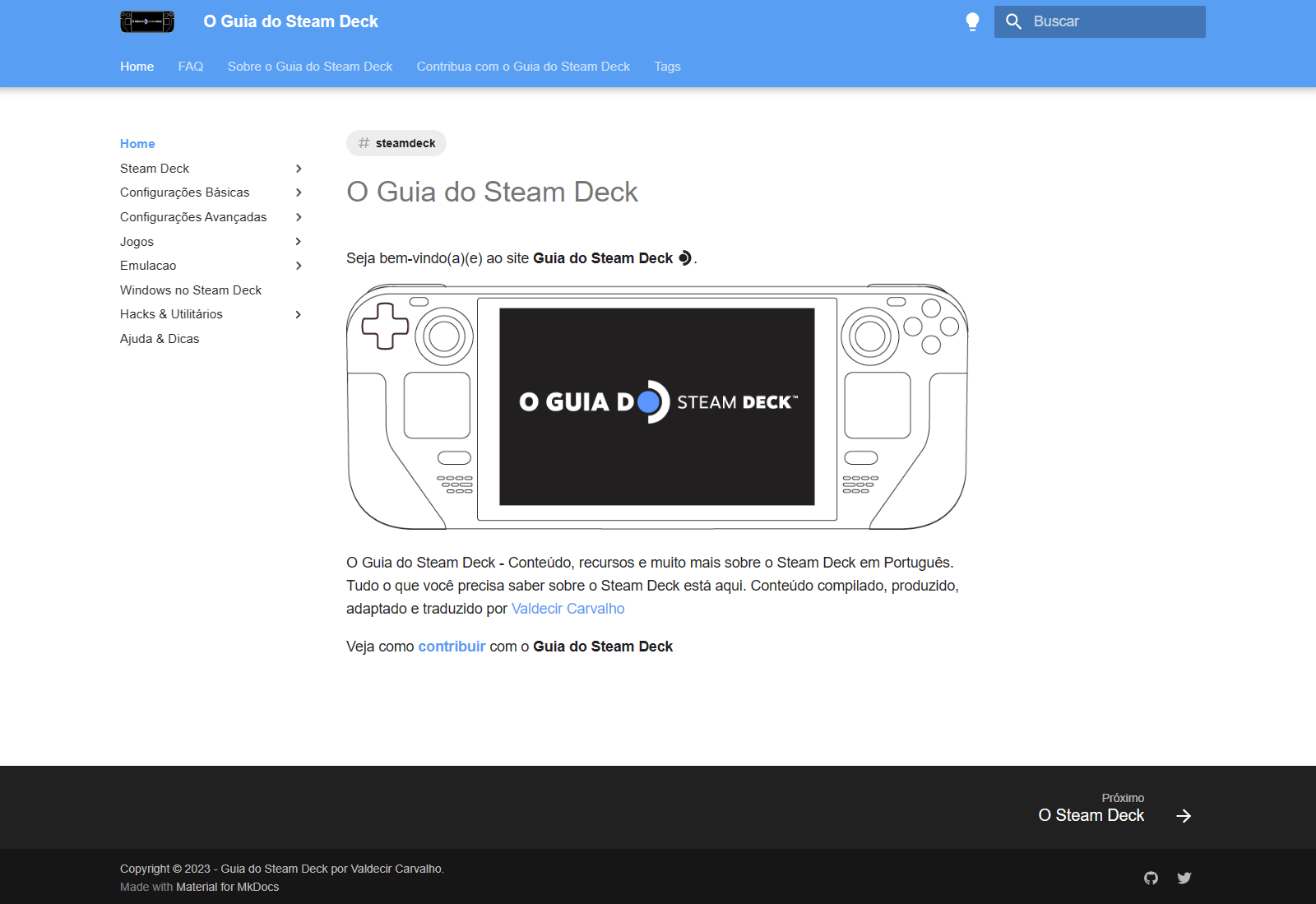Click the Steam Deck site logo
Viewport: 1316px width, 904px height.
pos(147,21)
